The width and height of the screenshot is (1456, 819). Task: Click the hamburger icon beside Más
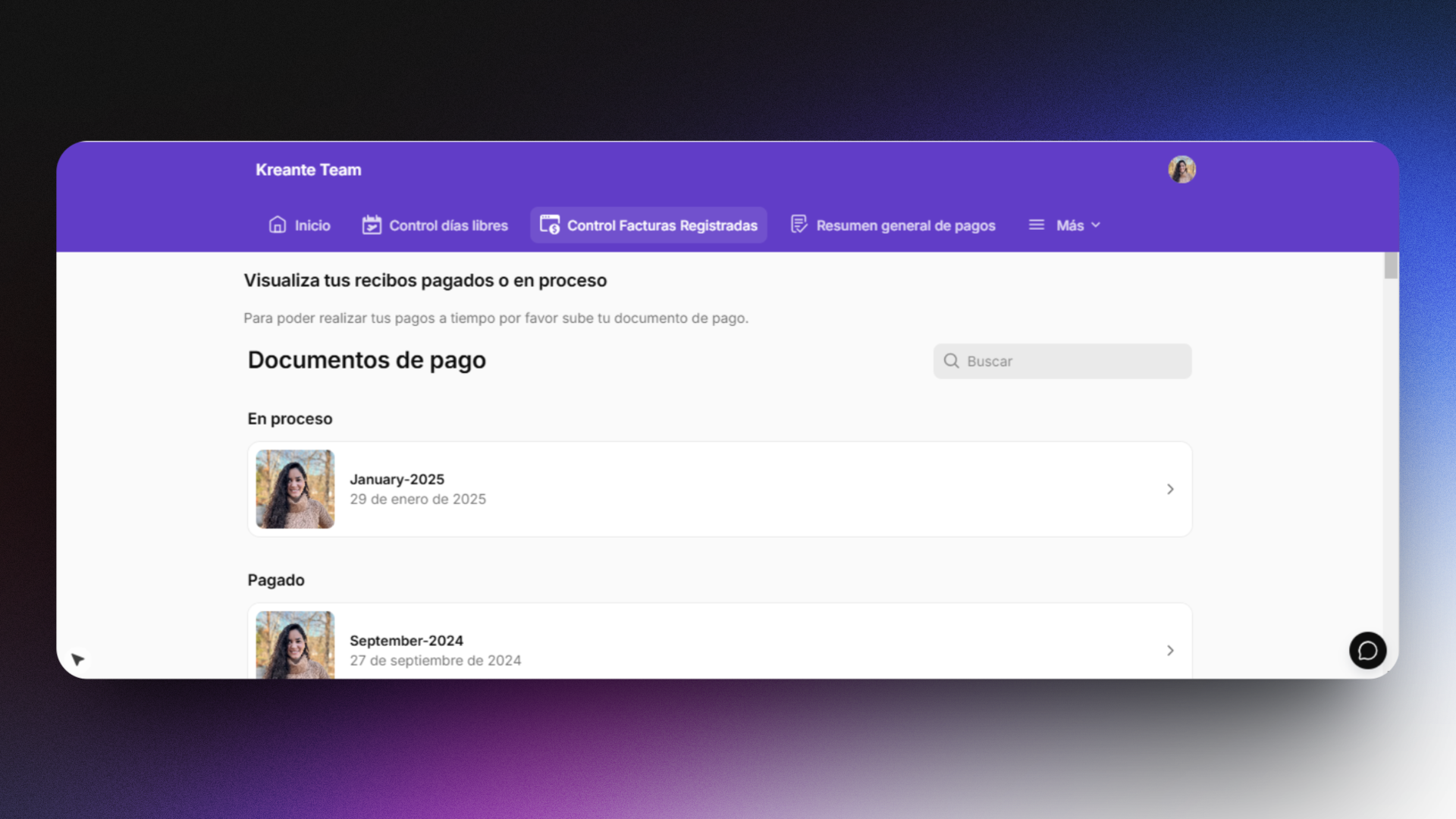[x=1036, y=224]
